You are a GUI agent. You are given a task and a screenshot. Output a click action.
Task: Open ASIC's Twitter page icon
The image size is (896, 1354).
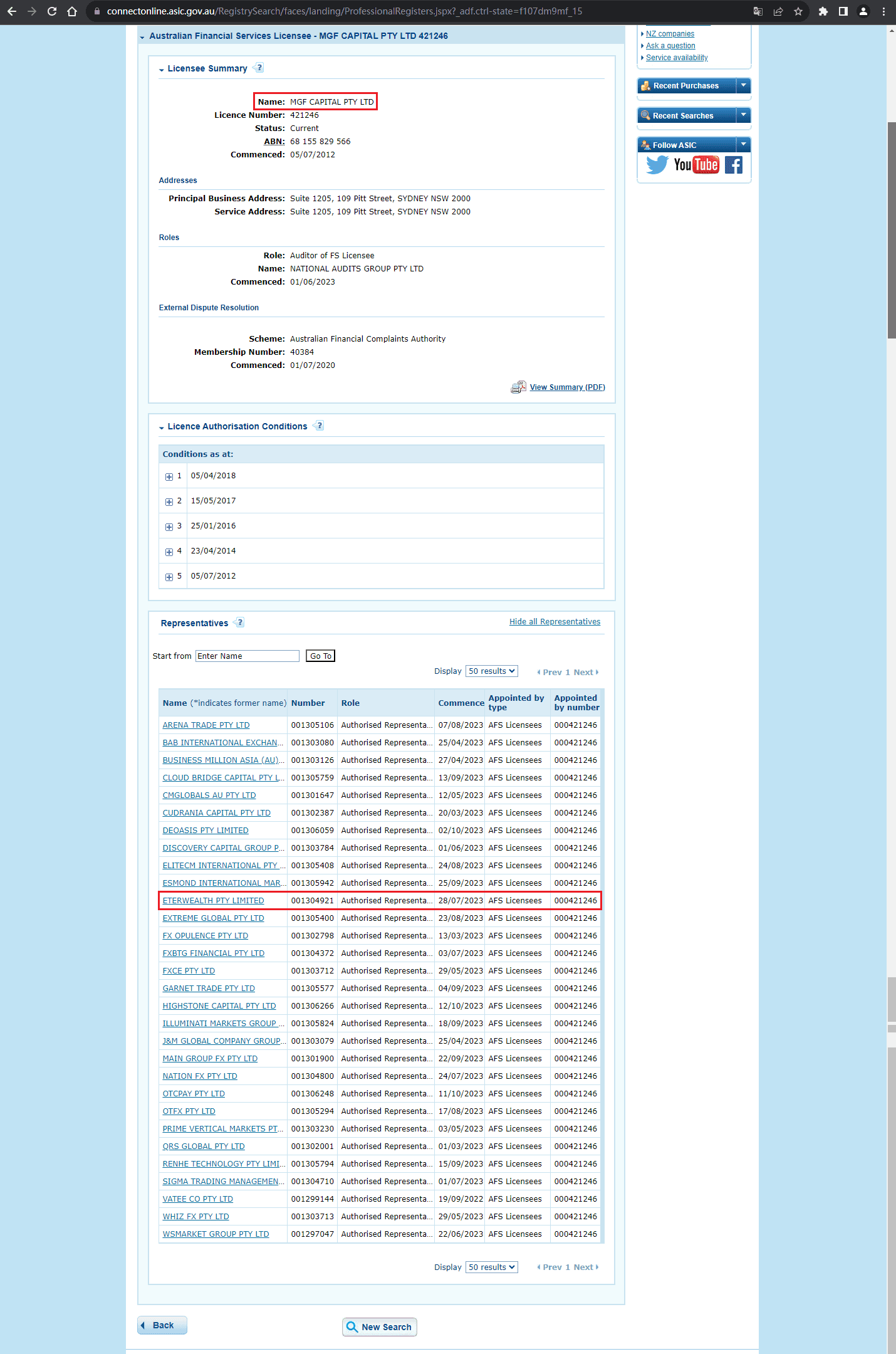[657, 165]
